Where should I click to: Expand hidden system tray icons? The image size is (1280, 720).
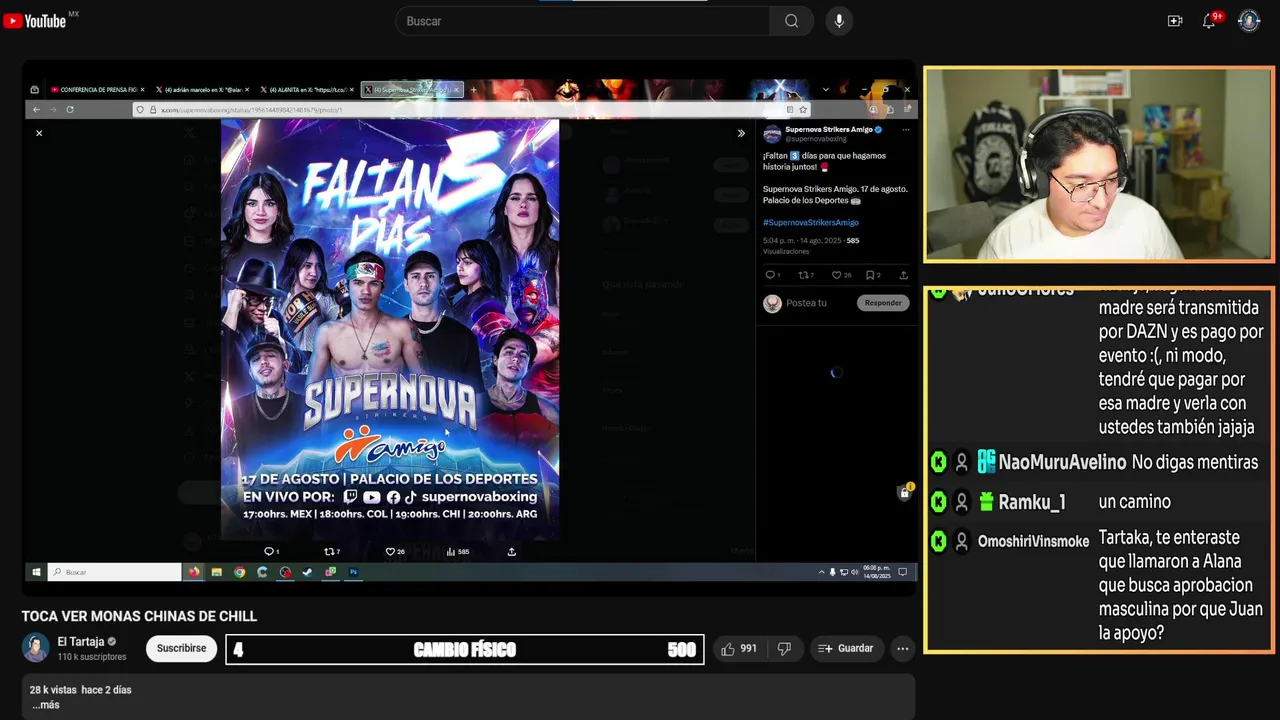[x=822, y=572]
